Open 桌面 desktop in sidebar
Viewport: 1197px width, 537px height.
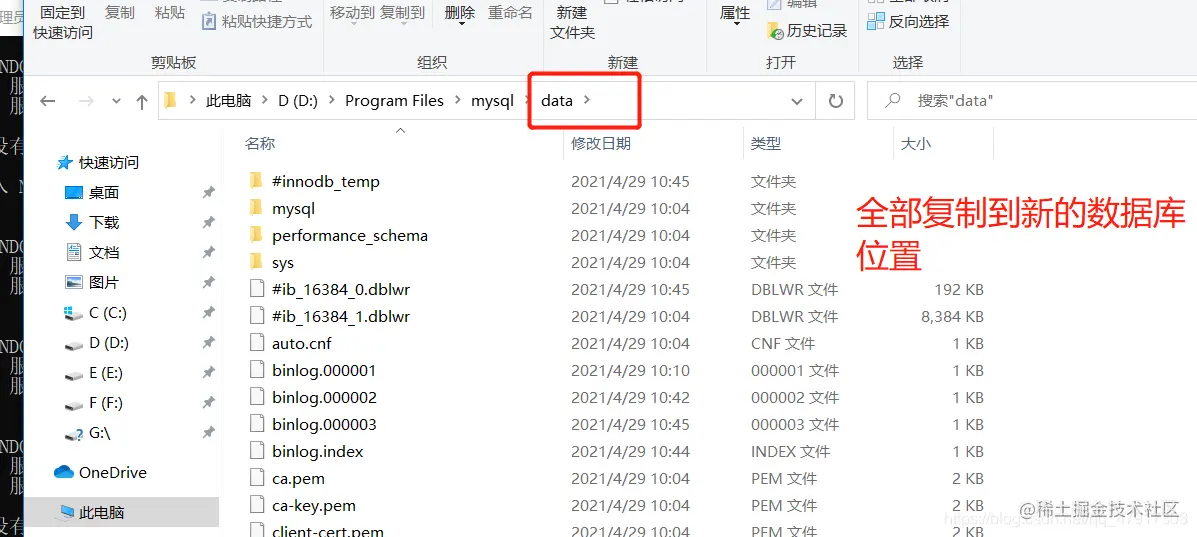[92, 192]
